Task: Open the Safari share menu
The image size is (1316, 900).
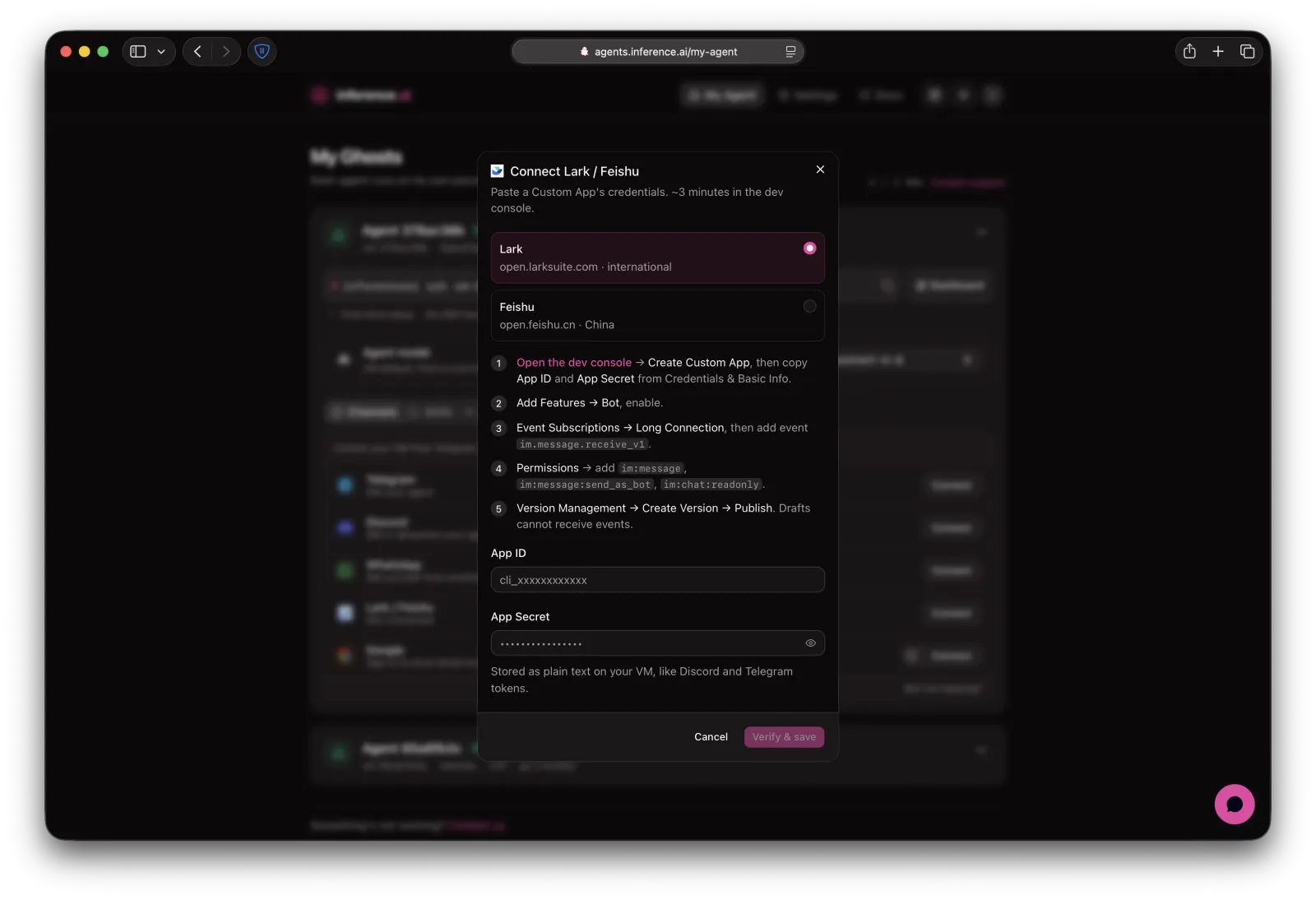Action: 1189,52
